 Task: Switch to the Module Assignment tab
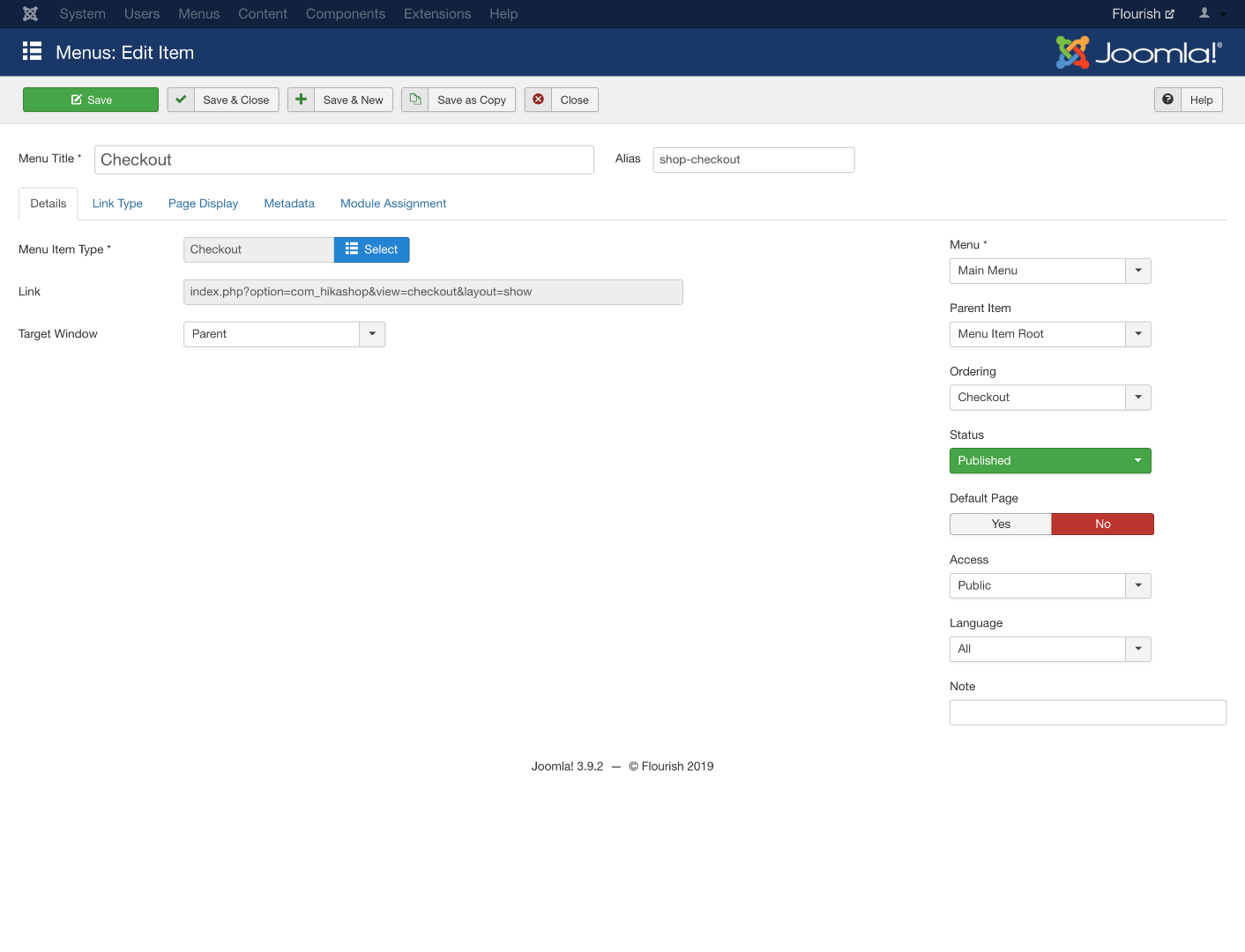point(393,204)
